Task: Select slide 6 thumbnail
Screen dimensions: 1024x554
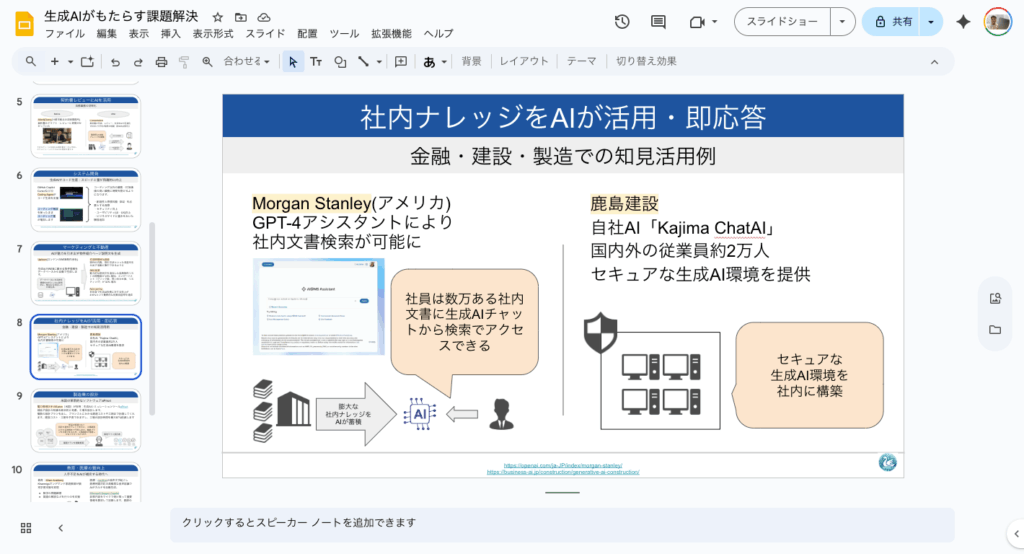Action: click(x=86, y=200)
